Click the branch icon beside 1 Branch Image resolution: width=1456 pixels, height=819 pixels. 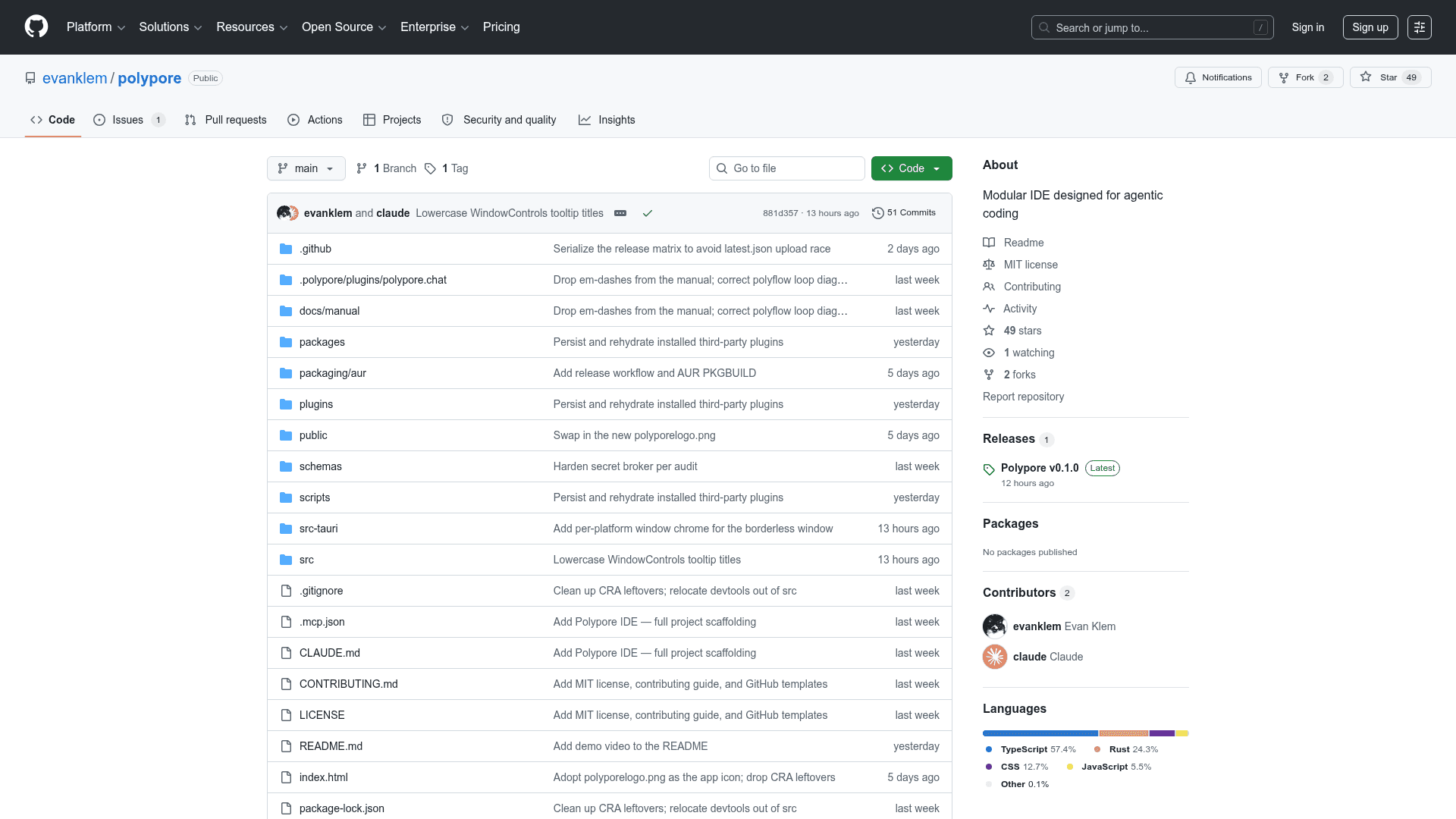(x=362, y=168)
